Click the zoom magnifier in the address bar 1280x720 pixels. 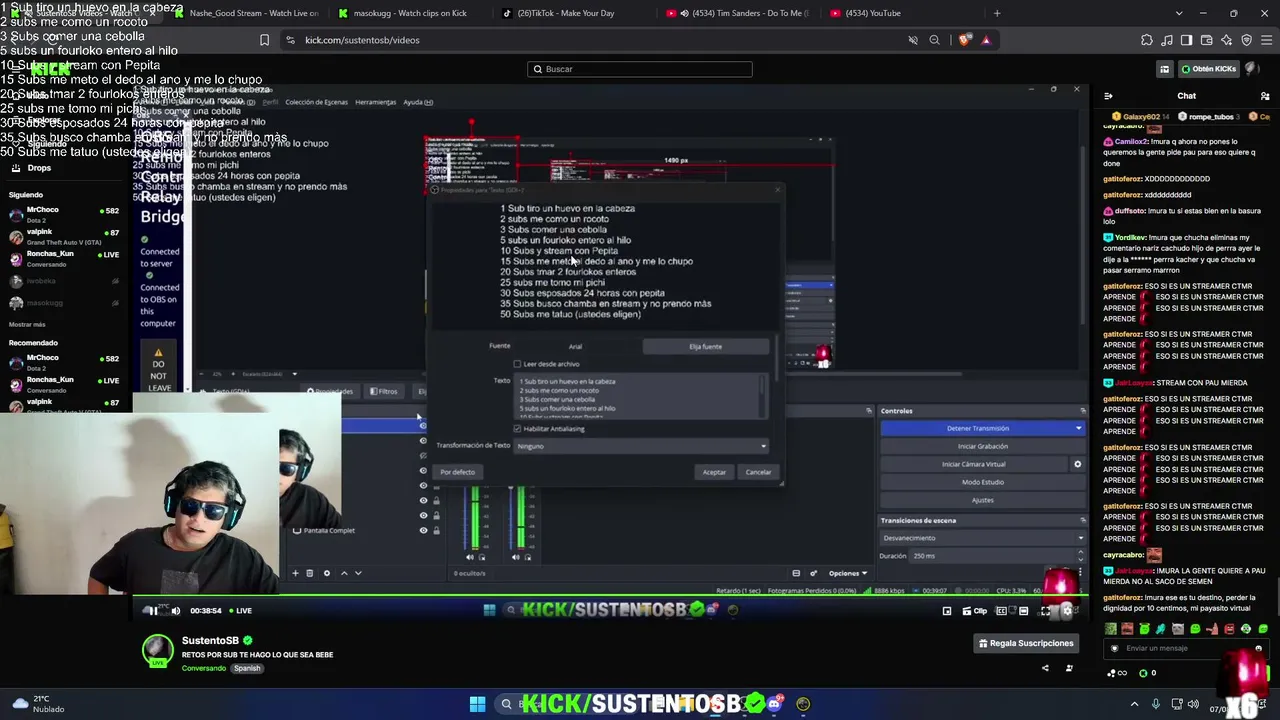(934, 40)
